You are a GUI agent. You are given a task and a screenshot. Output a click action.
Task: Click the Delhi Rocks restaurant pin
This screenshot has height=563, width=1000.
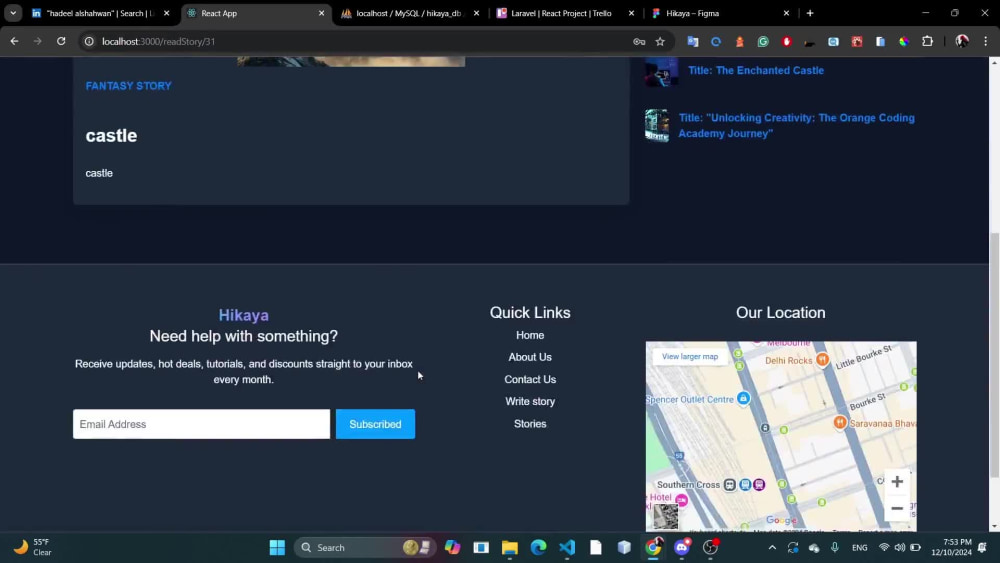point(822,360)
